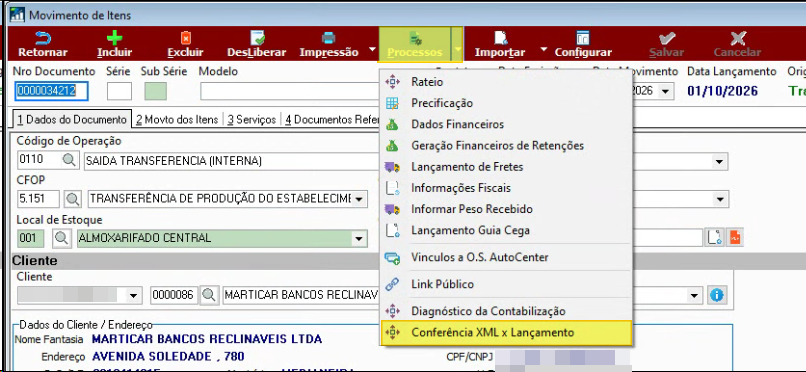The height and width of the screenshot is (372, 806).
Task: Click the MARTICAR BANCOS client name field
Action: (301, 295)
